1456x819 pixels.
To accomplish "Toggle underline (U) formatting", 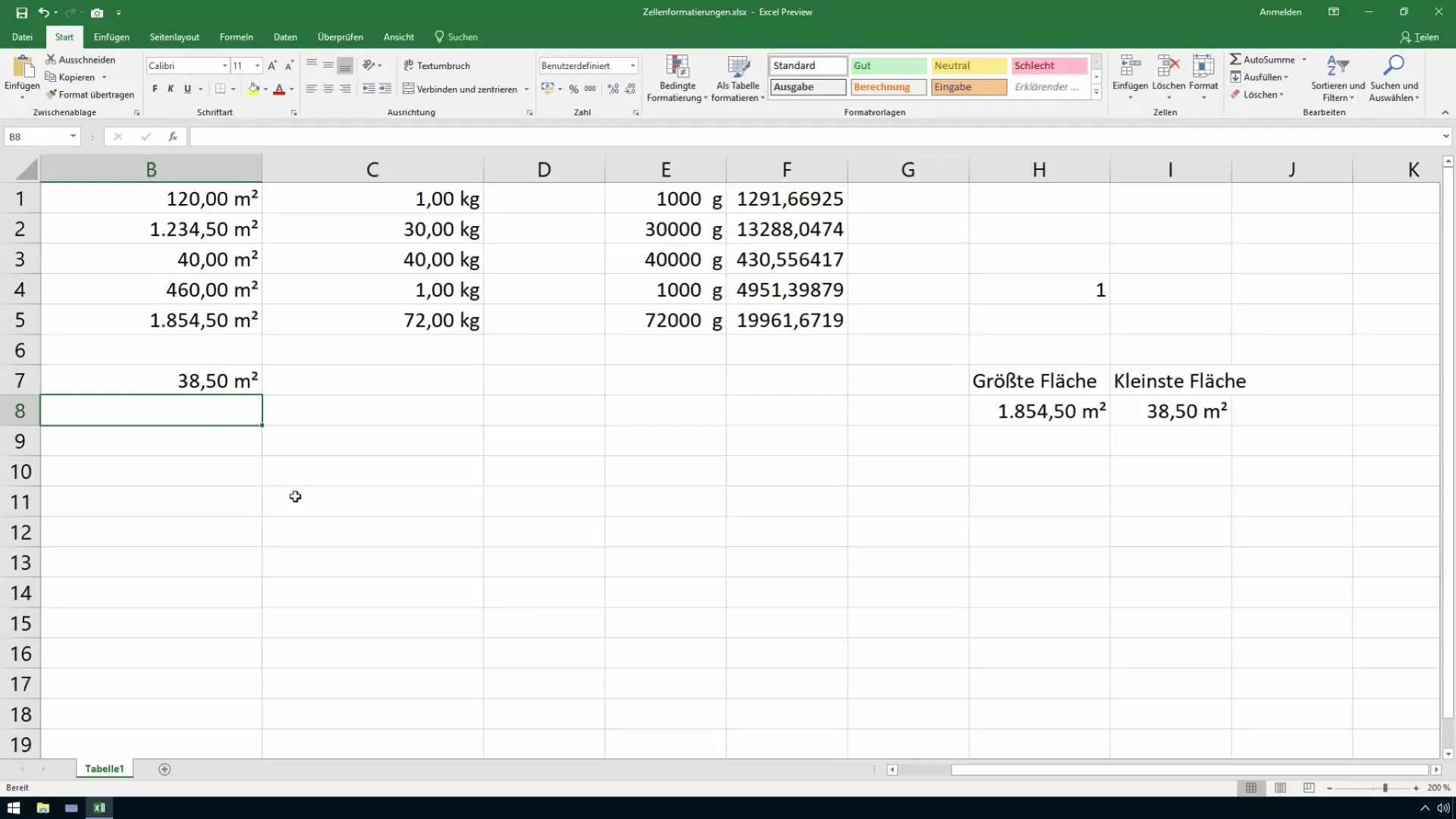I will click(187, 89).
